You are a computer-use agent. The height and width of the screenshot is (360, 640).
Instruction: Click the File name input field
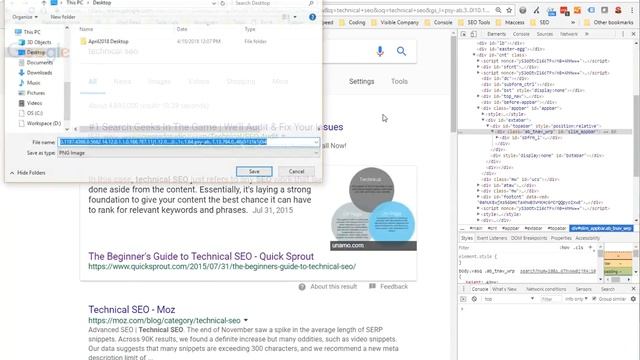188,142
